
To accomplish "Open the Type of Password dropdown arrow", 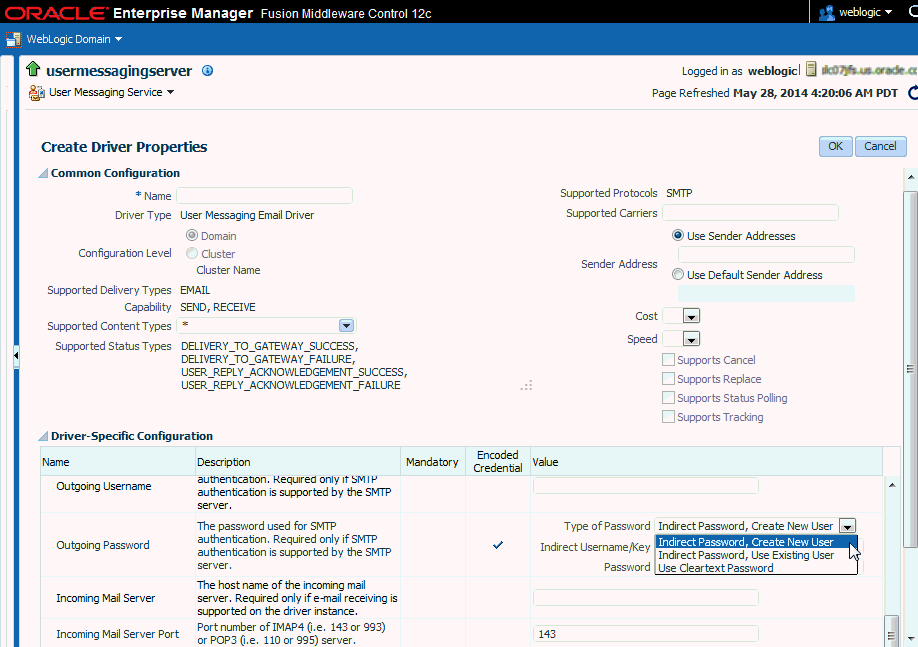I will [x=847, y=526].
